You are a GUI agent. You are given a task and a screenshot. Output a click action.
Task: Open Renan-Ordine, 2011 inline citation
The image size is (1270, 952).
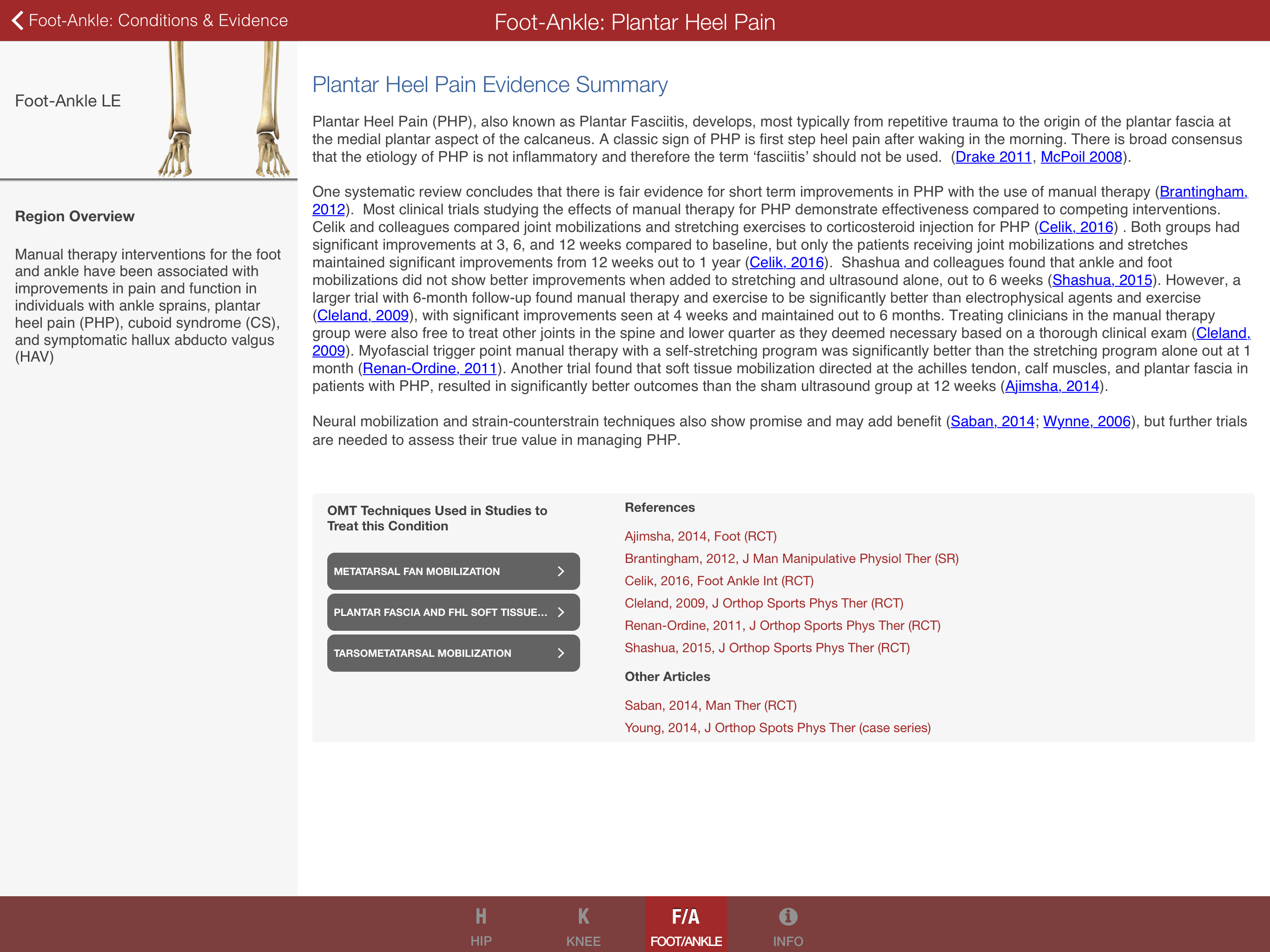tap(430, 369)
